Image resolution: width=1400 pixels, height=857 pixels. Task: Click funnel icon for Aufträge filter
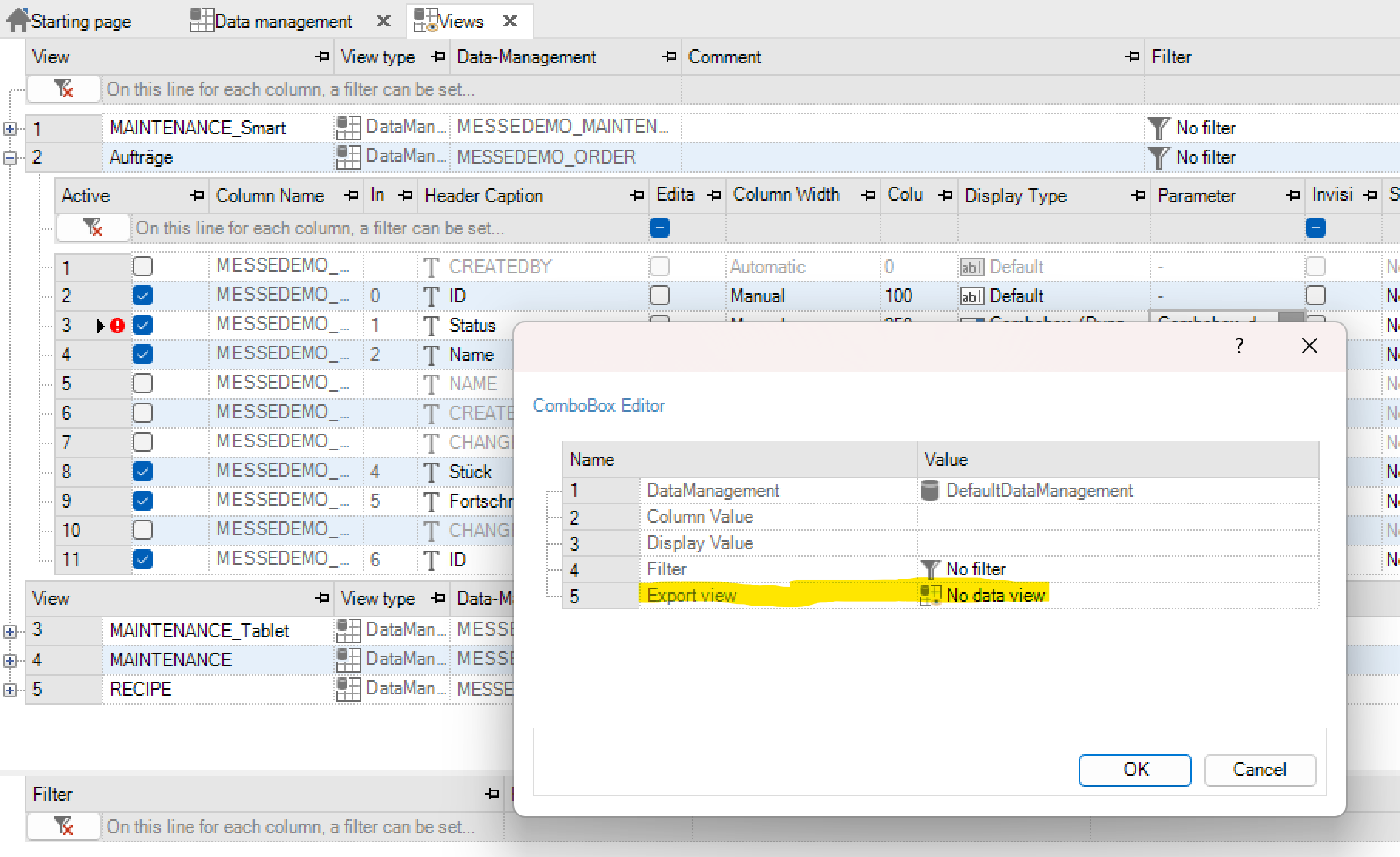1158,157
